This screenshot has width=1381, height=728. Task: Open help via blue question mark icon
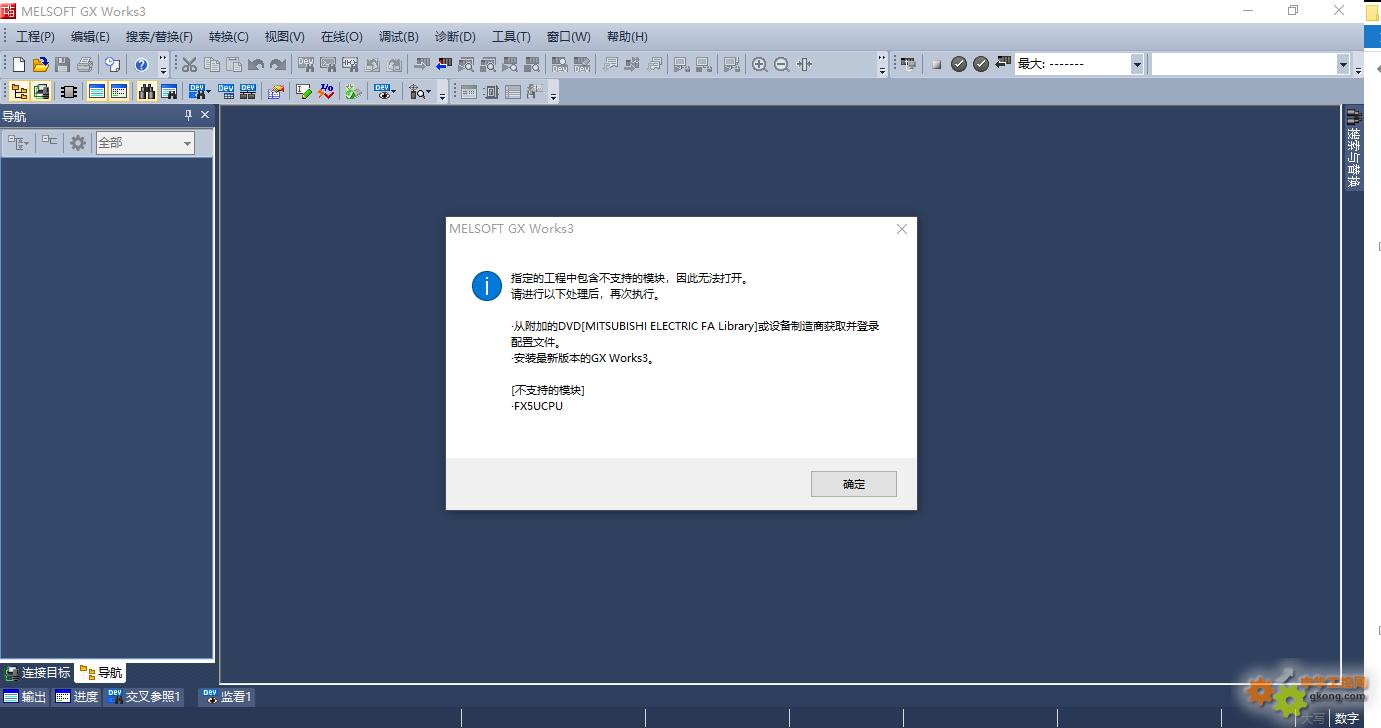[x=141, y=64]
